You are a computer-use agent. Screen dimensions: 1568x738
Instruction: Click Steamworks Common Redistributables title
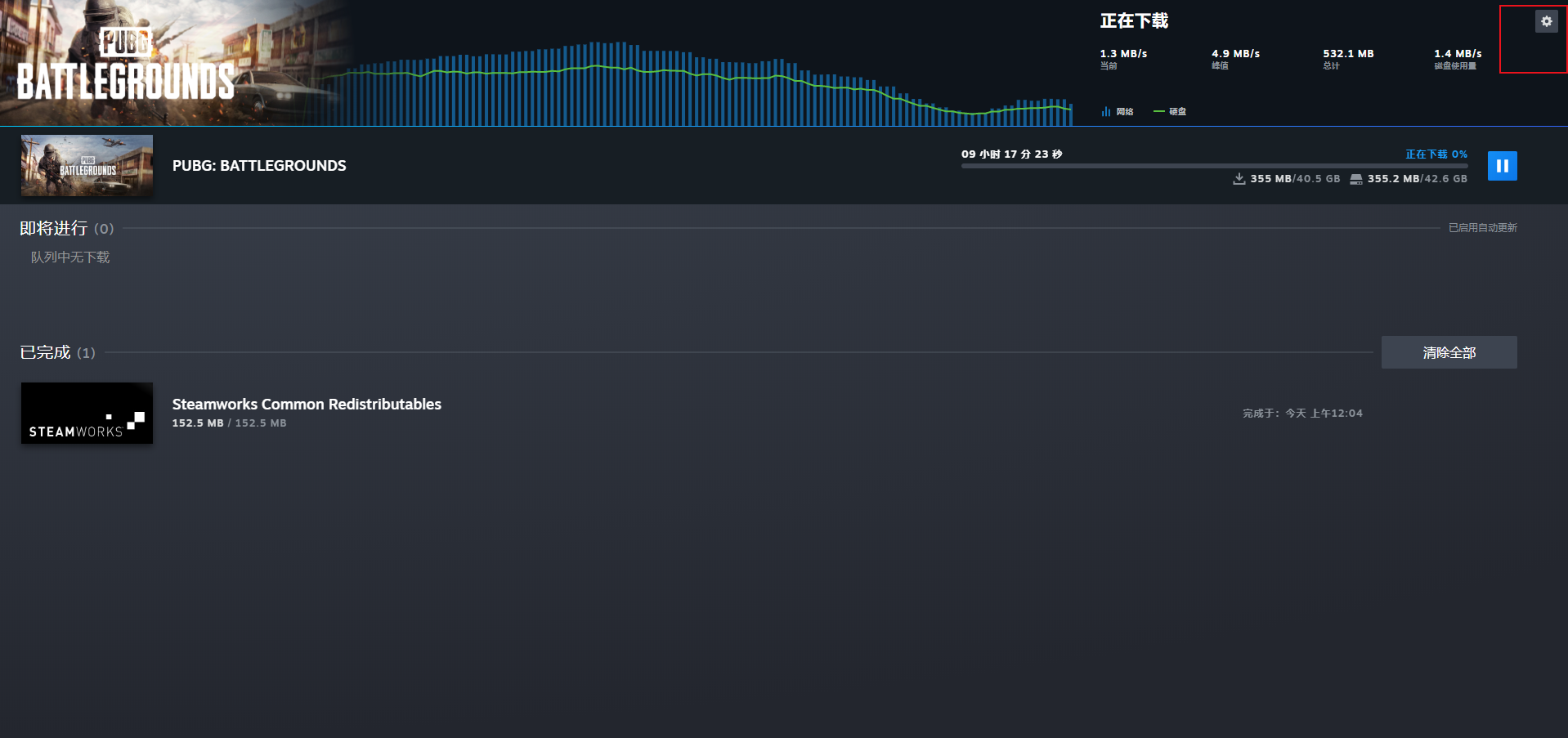pos(307,404)
